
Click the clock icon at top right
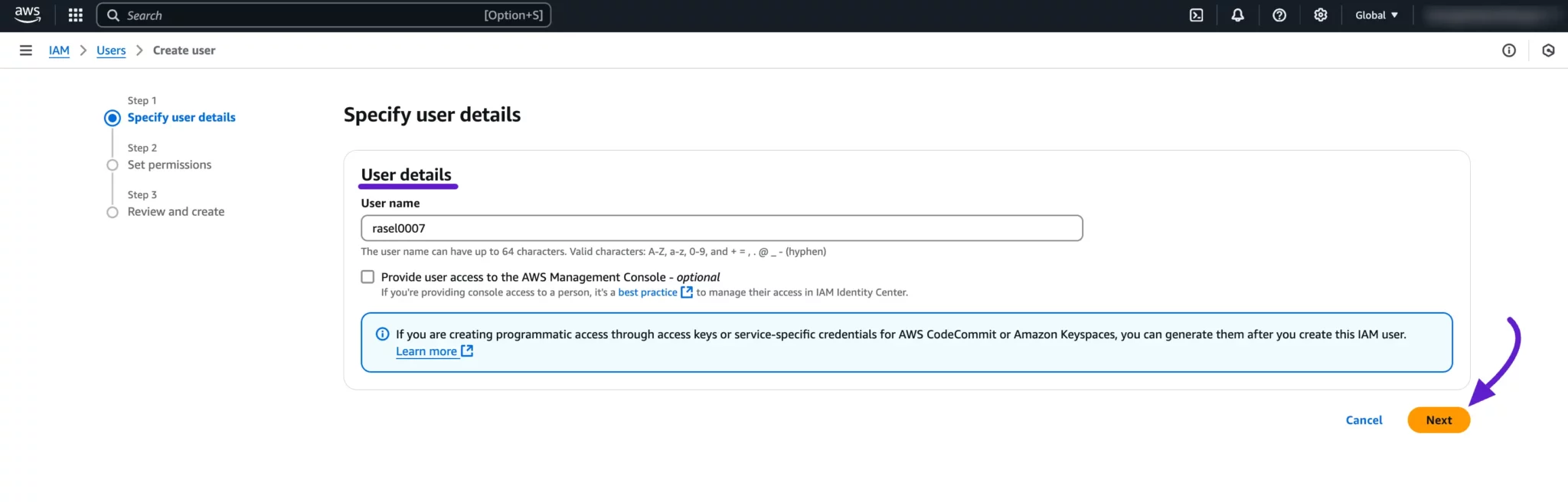(x=1547, y=51)
